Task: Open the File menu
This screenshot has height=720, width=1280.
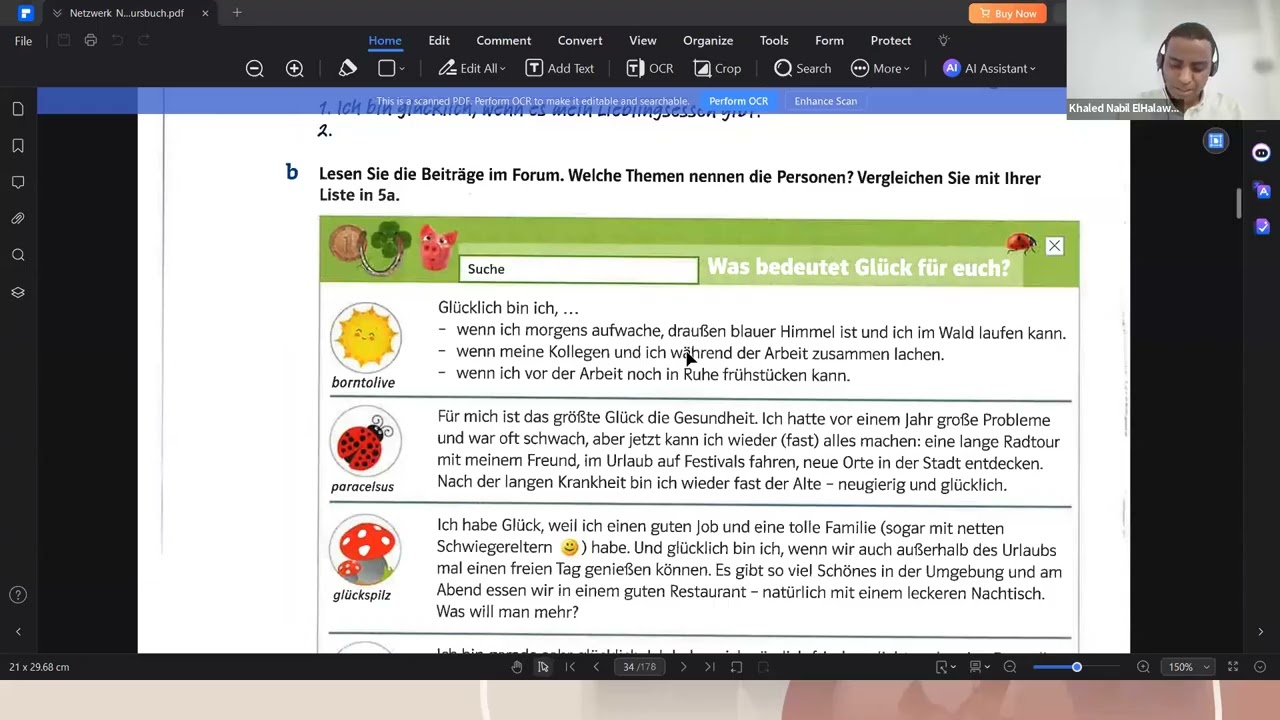Action: tap(23, 41)
